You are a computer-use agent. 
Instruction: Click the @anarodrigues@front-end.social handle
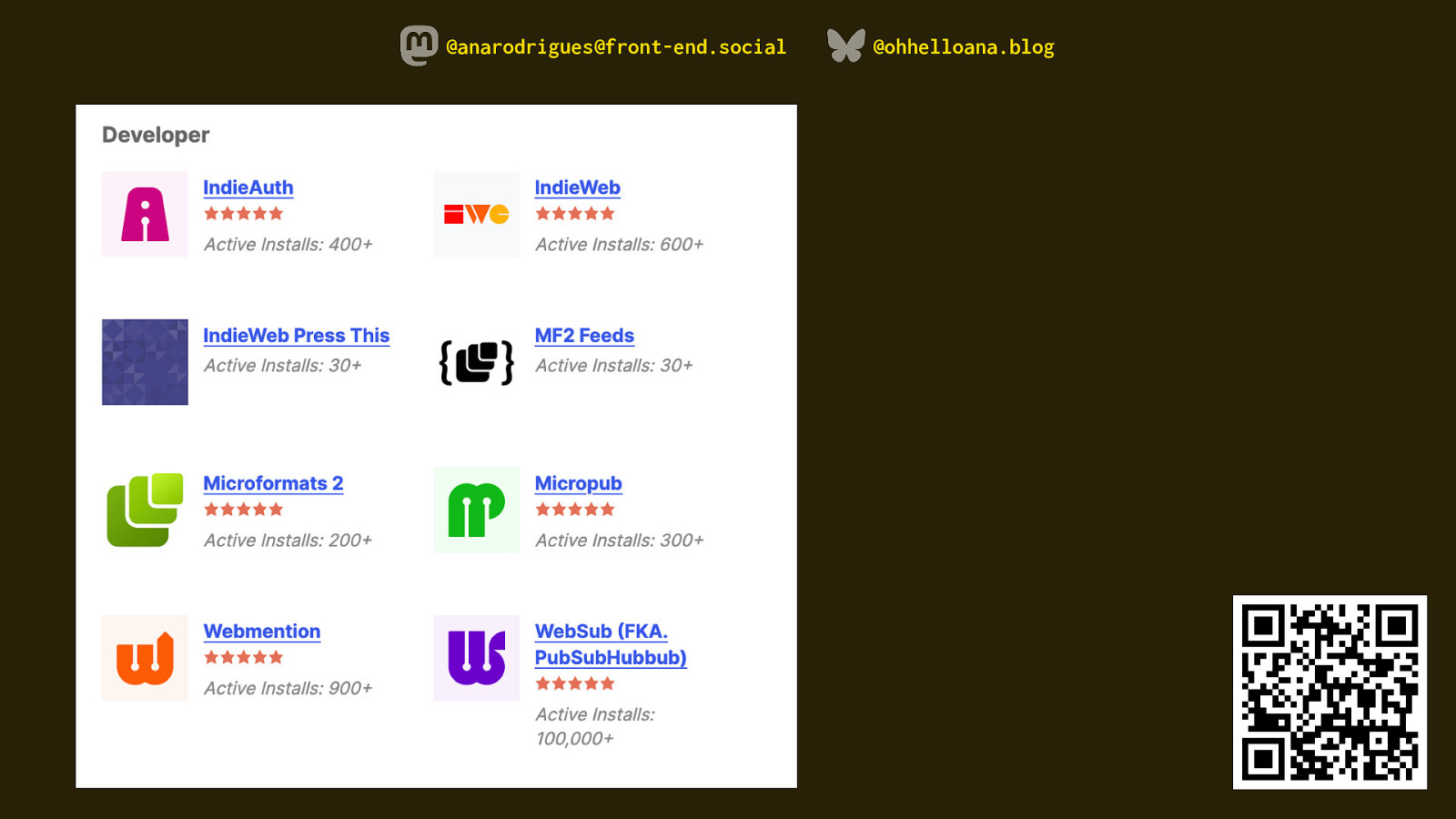616,47
